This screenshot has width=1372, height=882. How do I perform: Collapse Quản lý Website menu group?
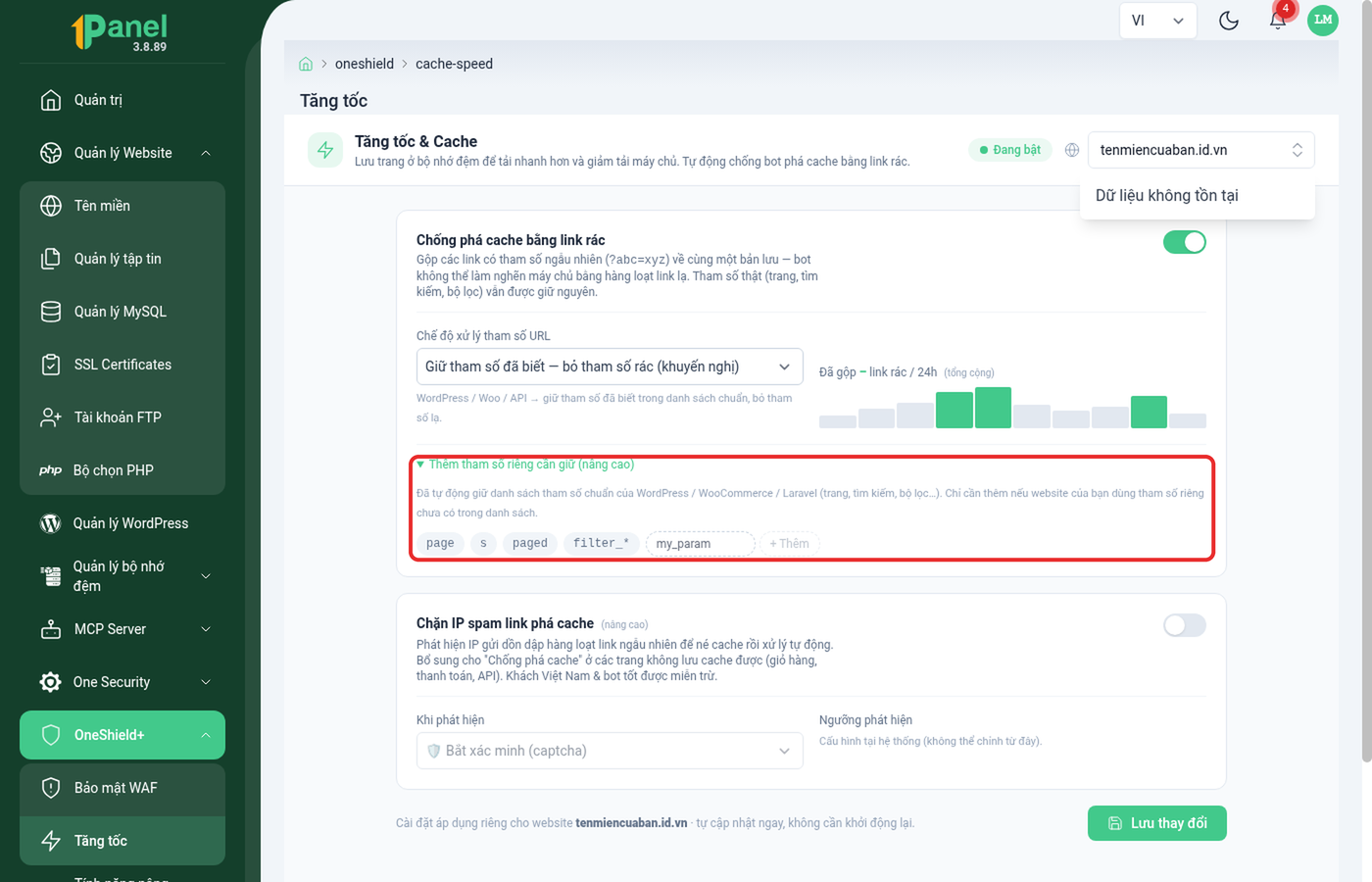pos(122,153)
